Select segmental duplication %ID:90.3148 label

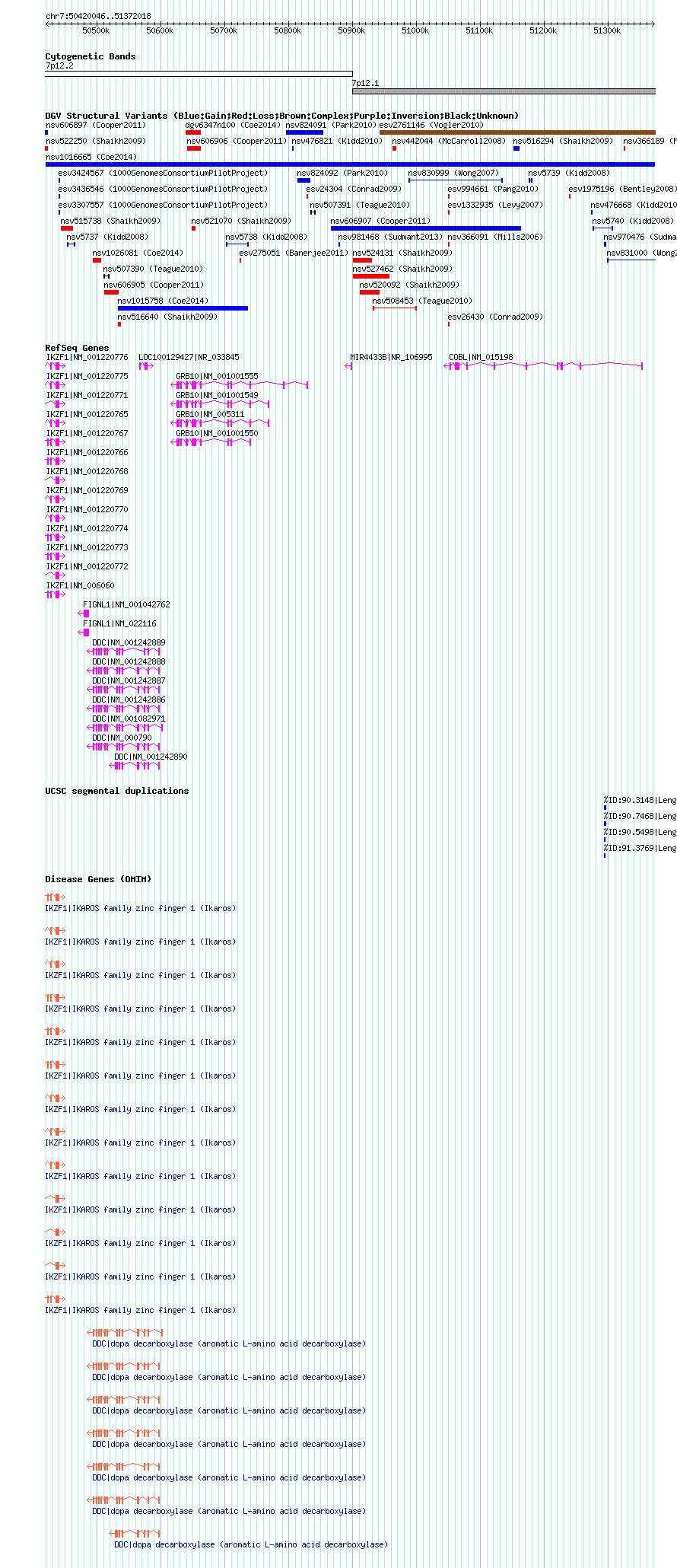click(640, 800)
